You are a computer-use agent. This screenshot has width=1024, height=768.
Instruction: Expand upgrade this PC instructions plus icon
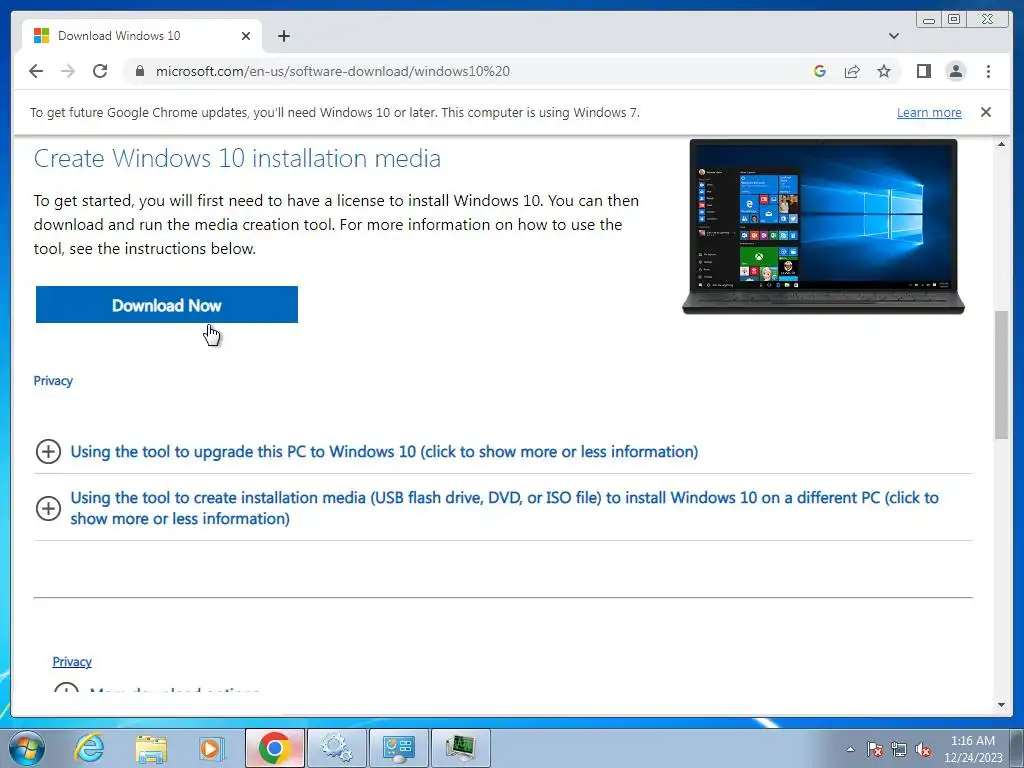point(48,451)
